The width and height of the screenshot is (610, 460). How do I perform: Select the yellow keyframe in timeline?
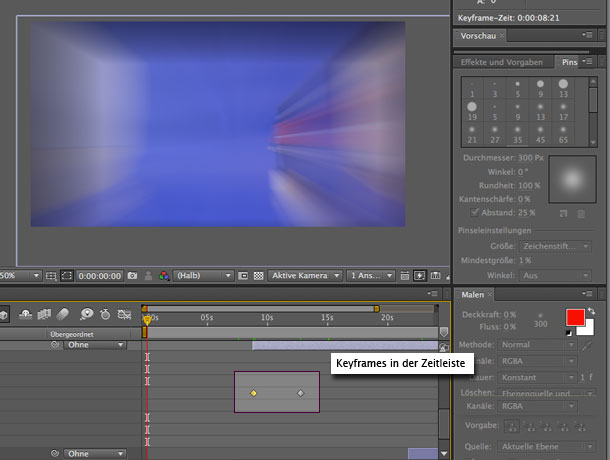(x=253, y=393)
